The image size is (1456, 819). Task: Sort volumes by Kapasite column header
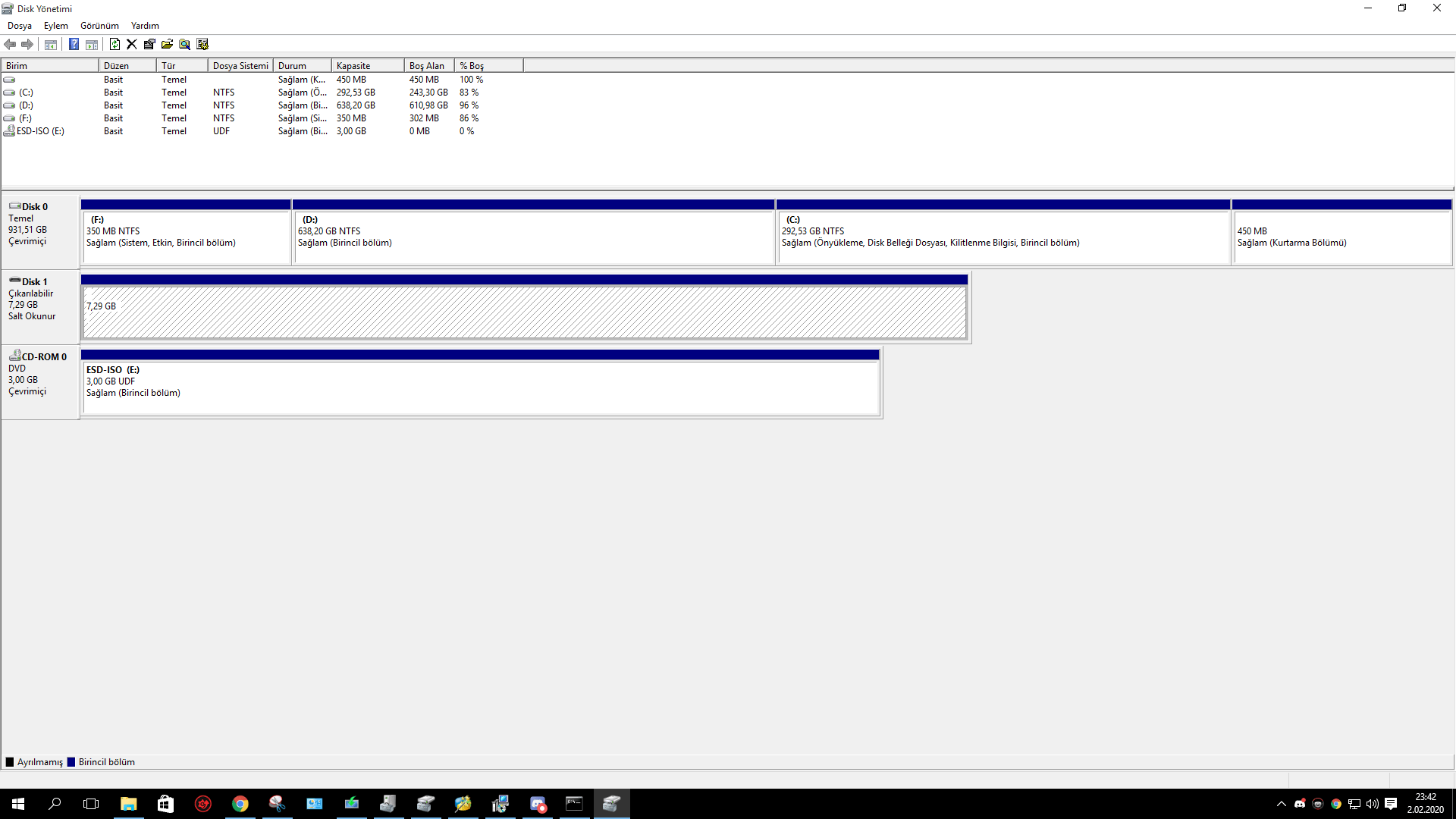367,66
